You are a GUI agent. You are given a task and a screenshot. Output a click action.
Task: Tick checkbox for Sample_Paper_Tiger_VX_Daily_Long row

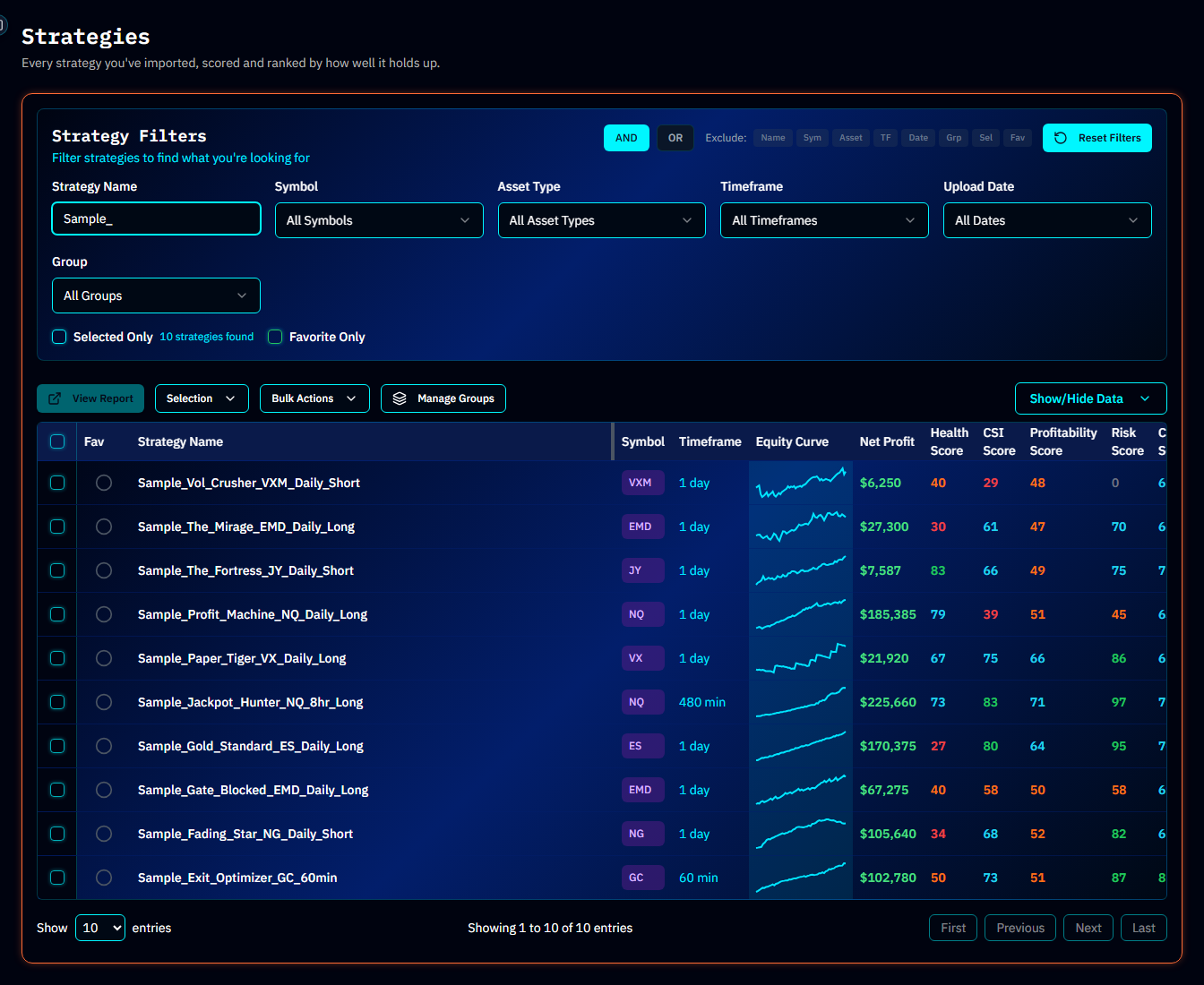(57, 658)
